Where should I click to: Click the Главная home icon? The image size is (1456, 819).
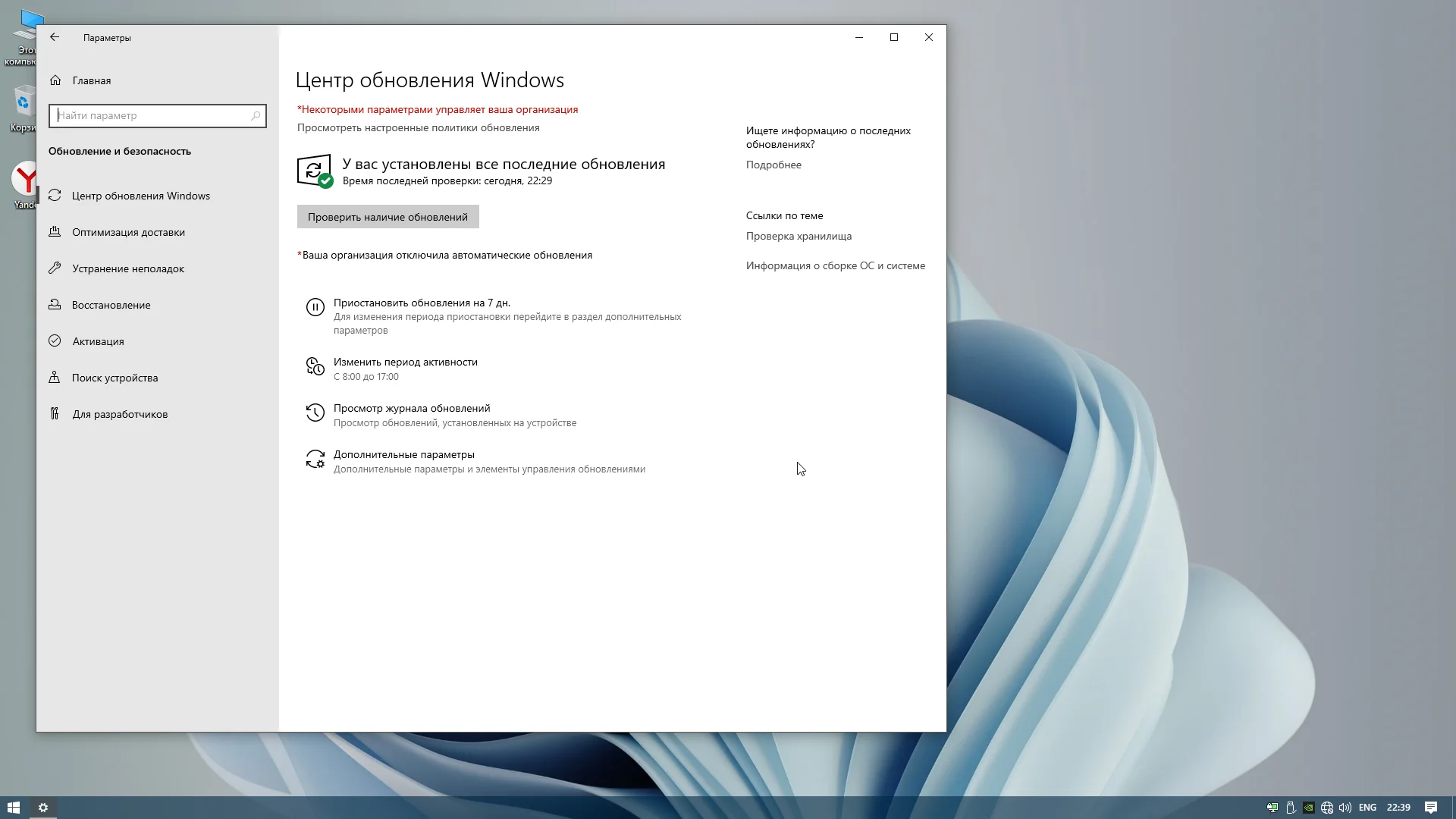point(55,80)
